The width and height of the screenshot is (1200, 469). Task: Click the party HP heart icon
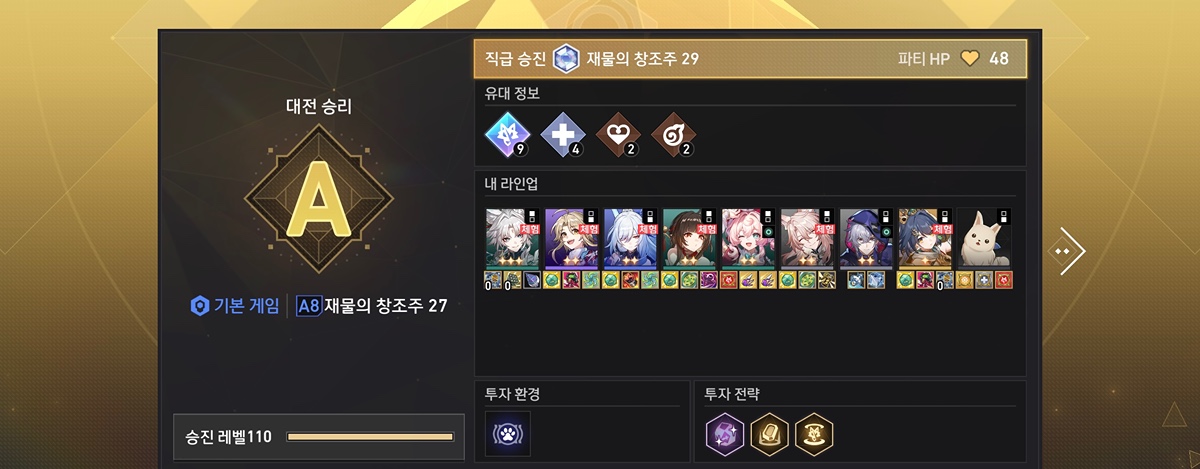click(969, 59)
